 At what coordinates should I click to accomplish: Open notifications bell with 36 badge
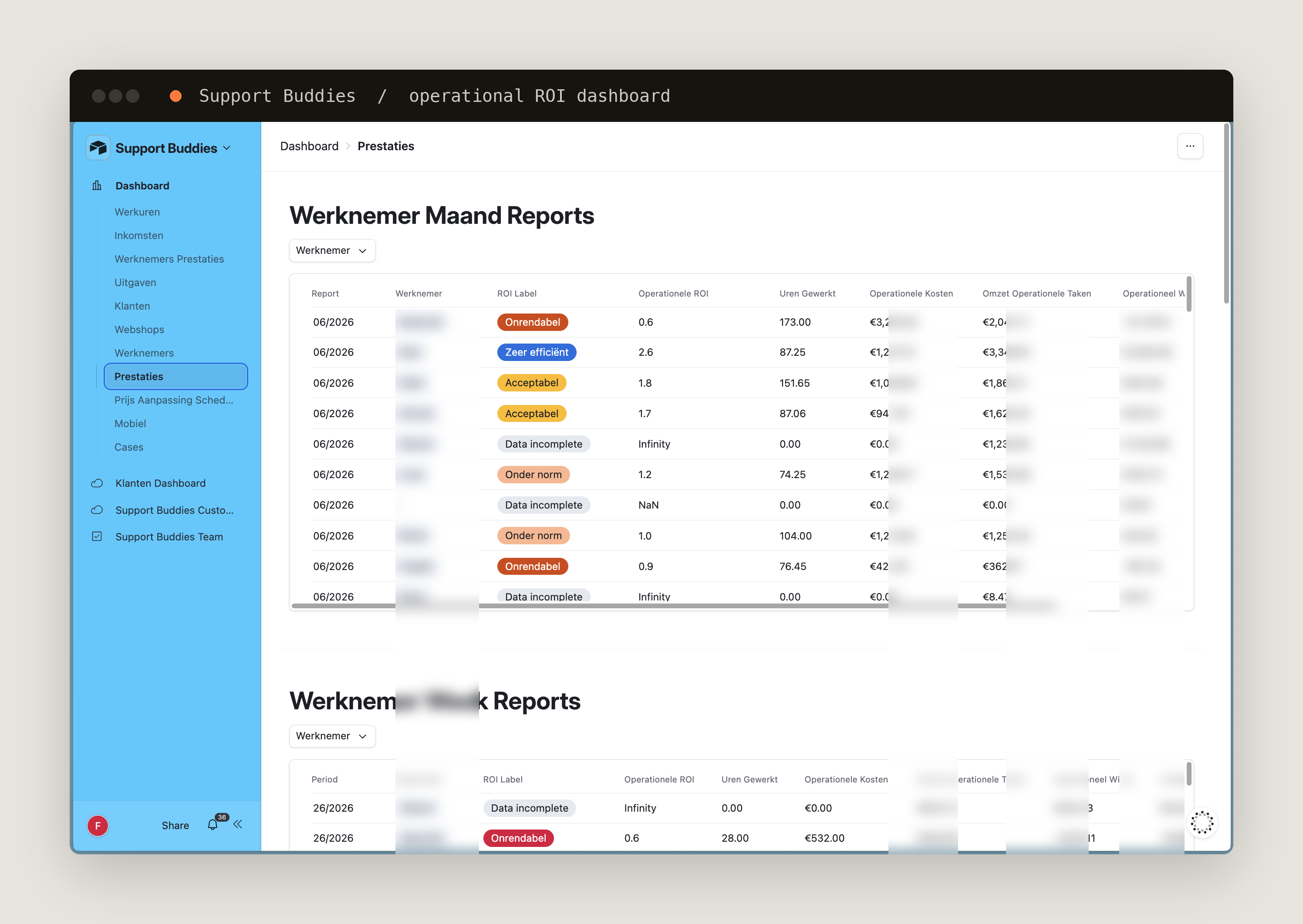click(213, 824)
